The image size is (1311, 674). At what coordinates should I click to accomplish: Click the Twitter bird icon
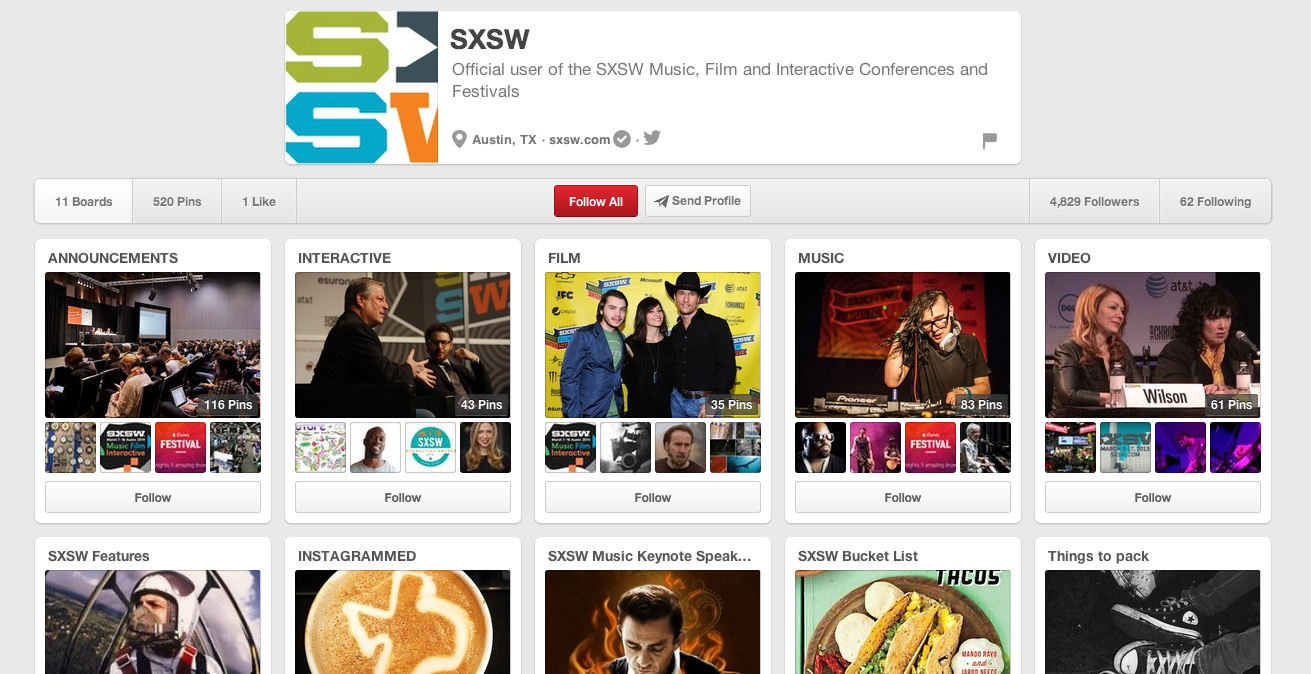pos(652,138)
